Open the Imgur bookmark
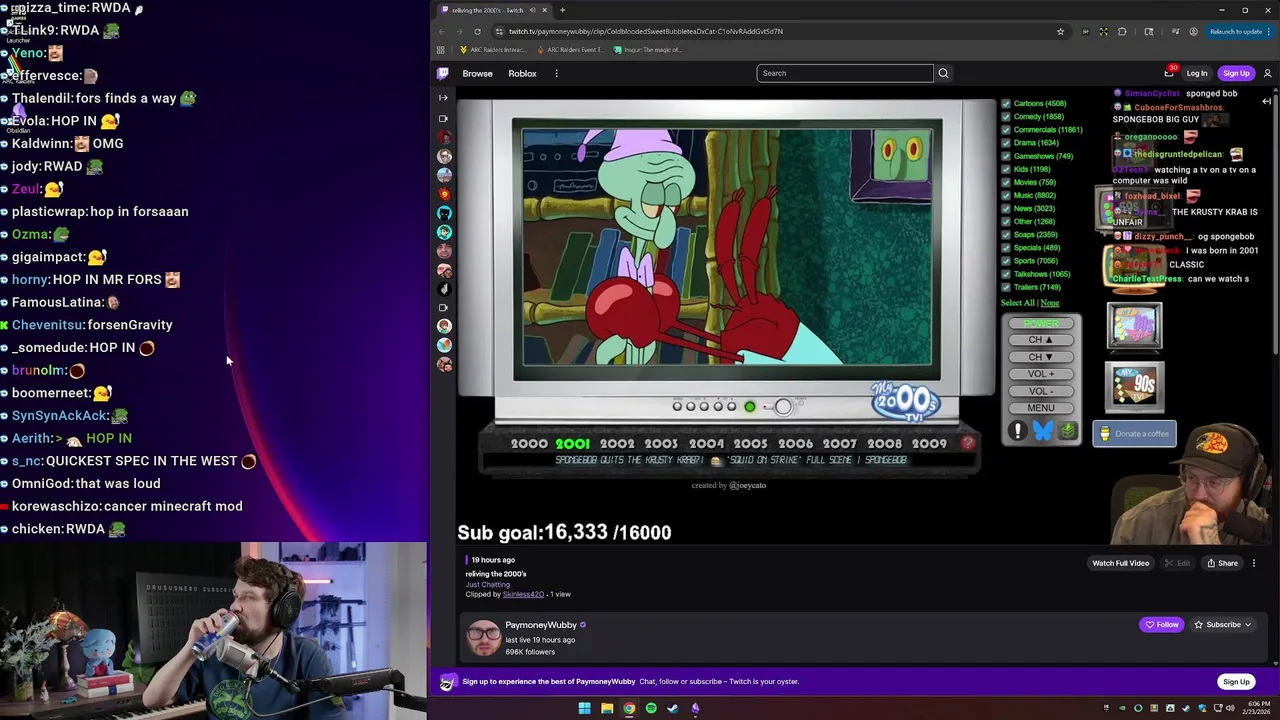 (x=648, y=49)
